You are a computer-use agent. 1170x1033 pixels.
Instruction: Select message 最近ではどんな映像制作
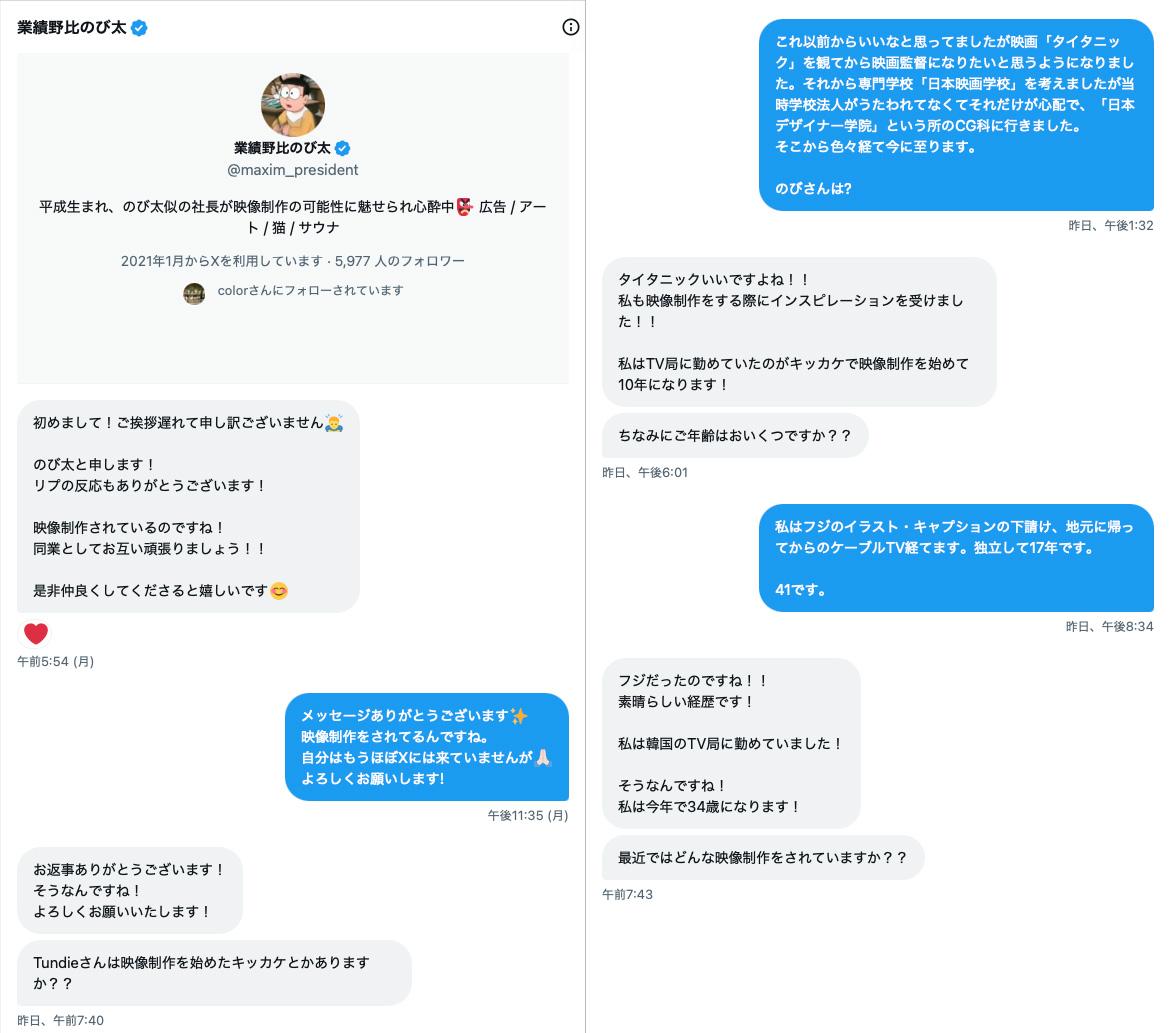tap(763, 858)
